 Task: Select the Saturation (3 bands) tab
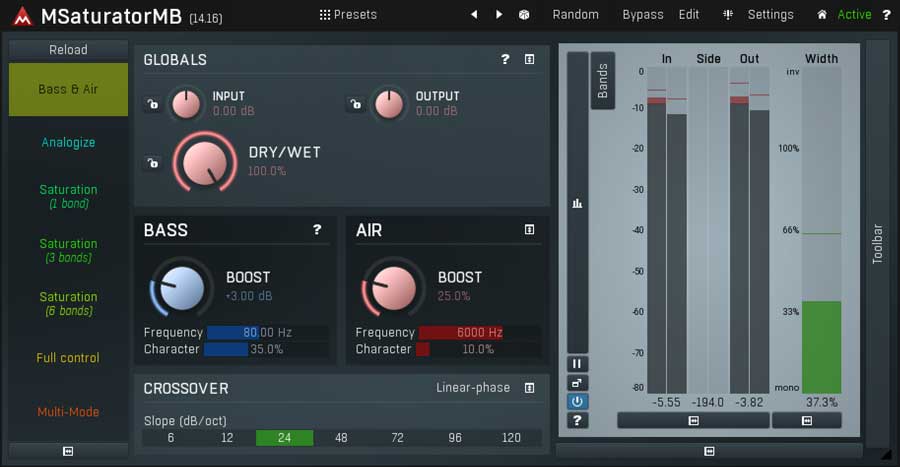pyautogui.click(x=68, y=250)
